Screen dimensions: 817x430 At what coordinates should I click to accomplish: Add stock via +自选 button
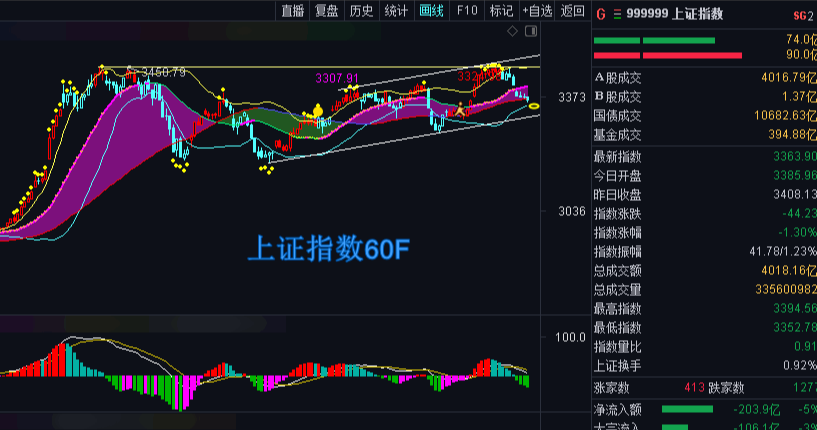[x=537, y=11]
